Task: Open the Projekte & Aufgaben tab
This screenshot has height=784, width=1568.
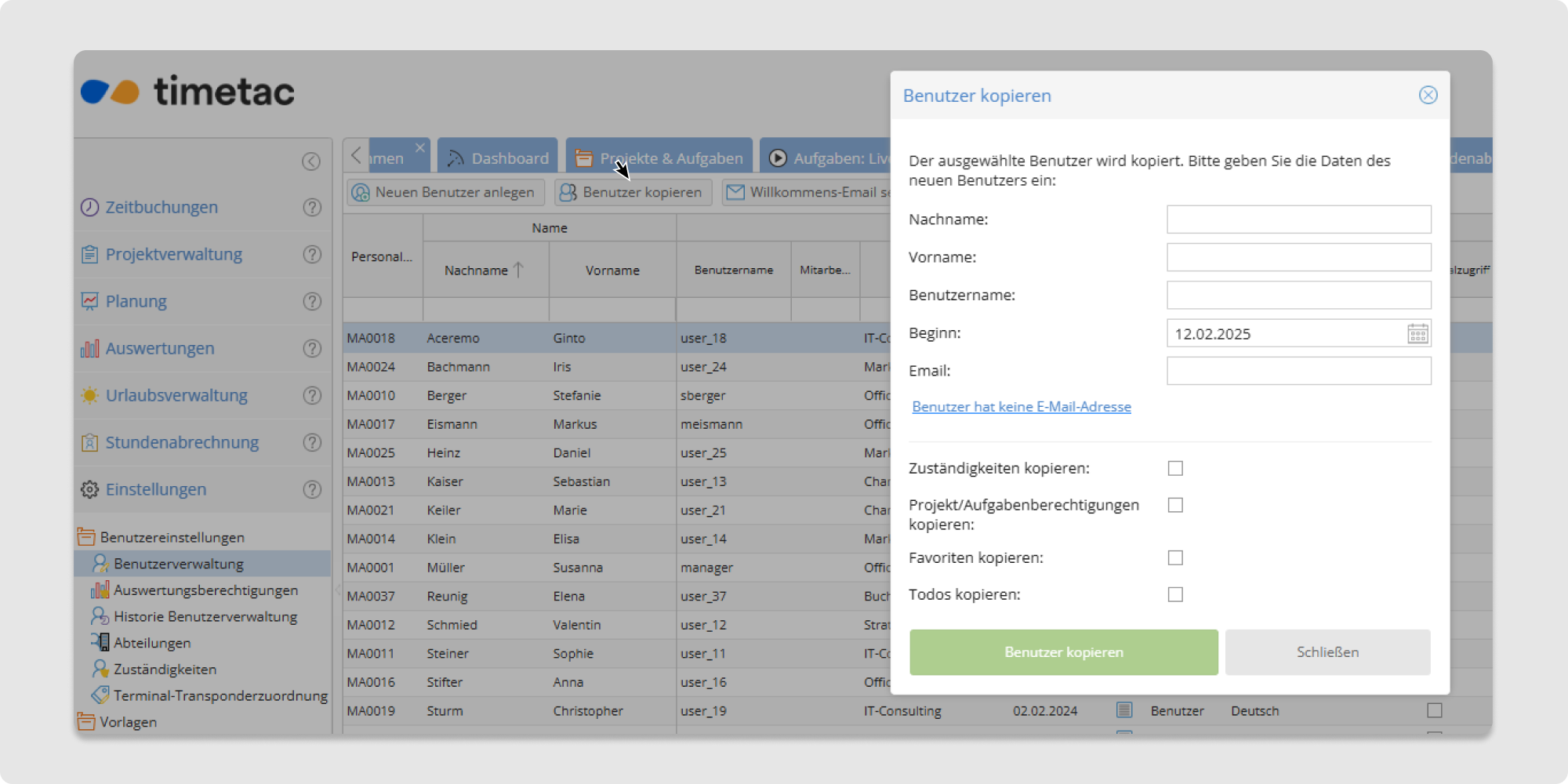Action: [x=659, y=158]
